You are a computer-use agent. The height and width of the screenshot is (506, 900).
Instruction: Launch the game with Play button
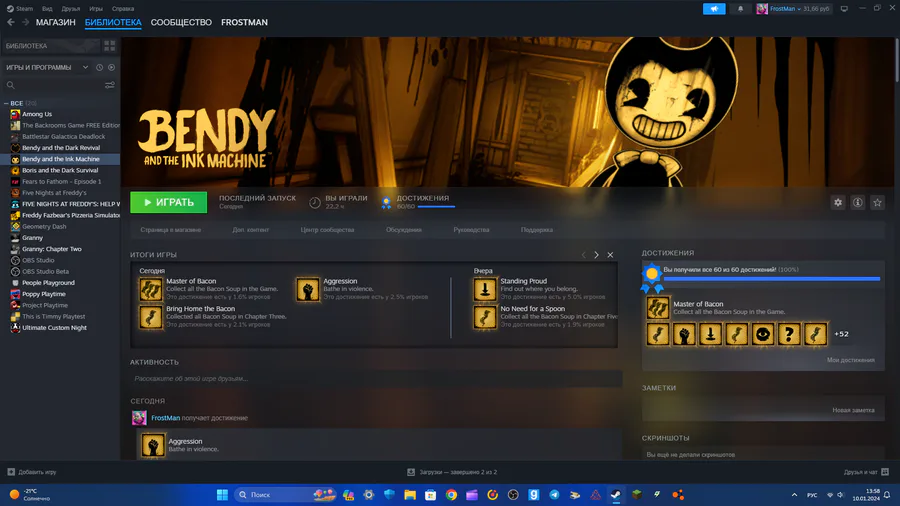(169, 203)
